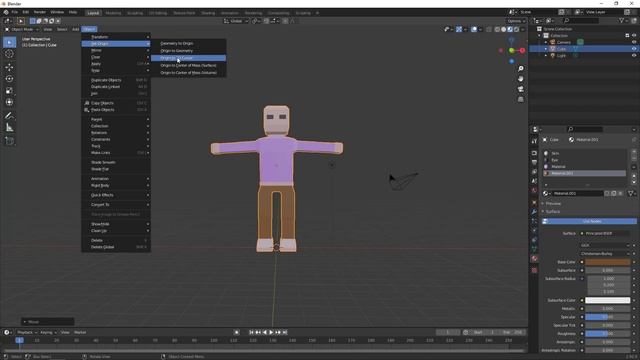Click the green Y axis on the gizmo
Image resolution: width=640 pixels, height=360 pixels.
click(x=511, y=50)
